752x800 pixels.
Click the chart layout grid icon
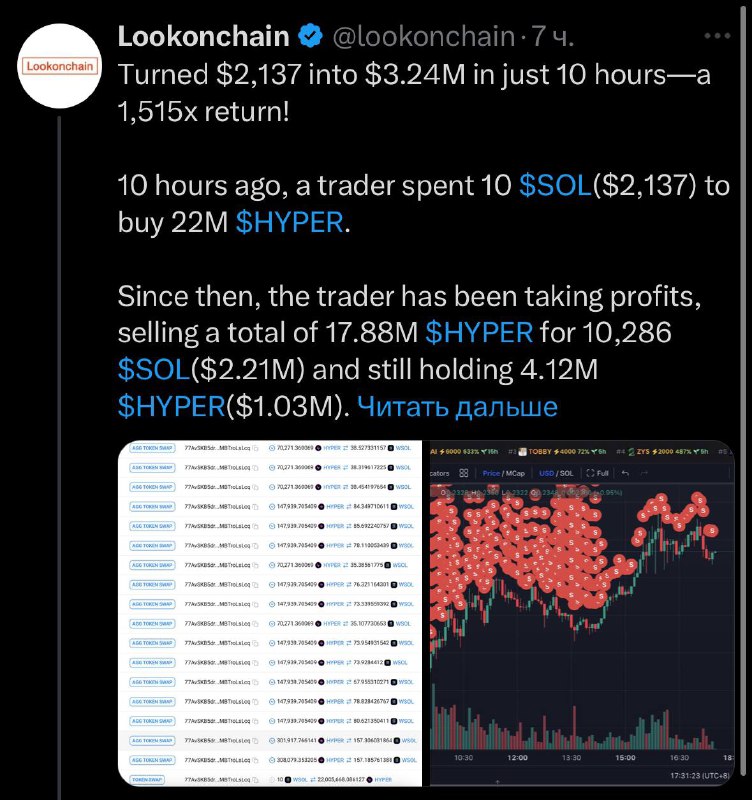pyautogui.click(x=464, y=473)
